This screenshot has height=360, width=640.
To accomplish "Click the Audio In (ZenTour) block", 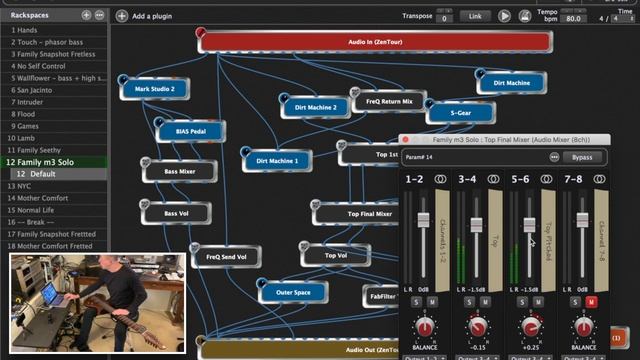I will [x=375, y=42].
